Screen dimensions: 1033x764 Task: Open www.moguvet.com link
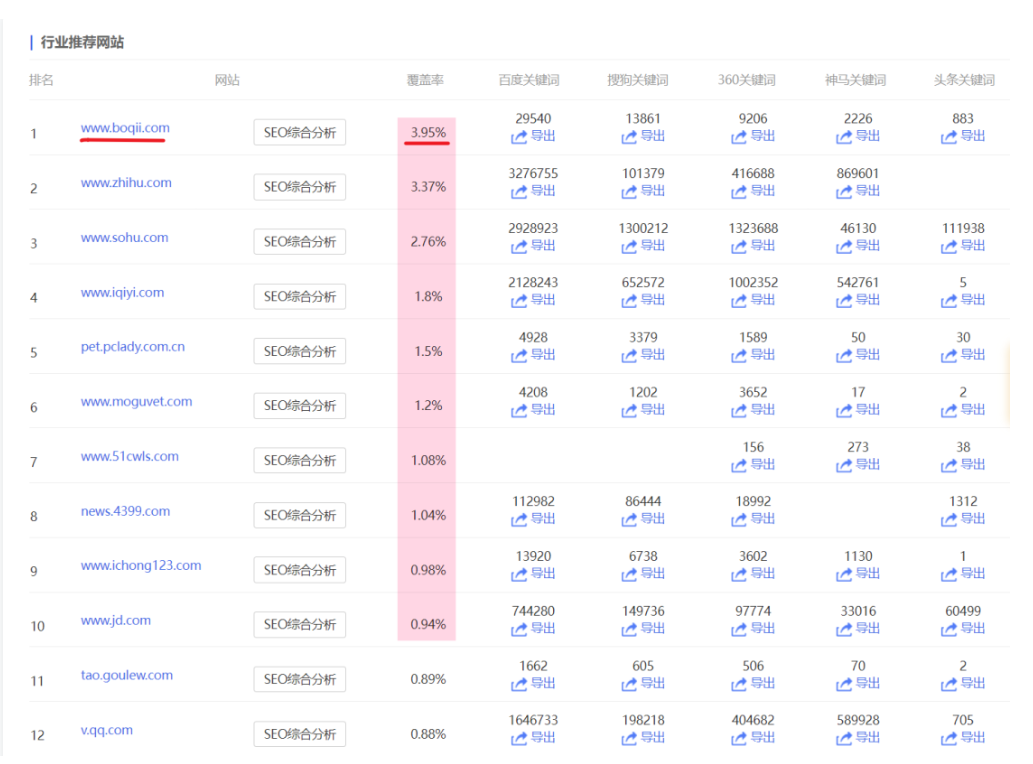click(x=136, y=401)
